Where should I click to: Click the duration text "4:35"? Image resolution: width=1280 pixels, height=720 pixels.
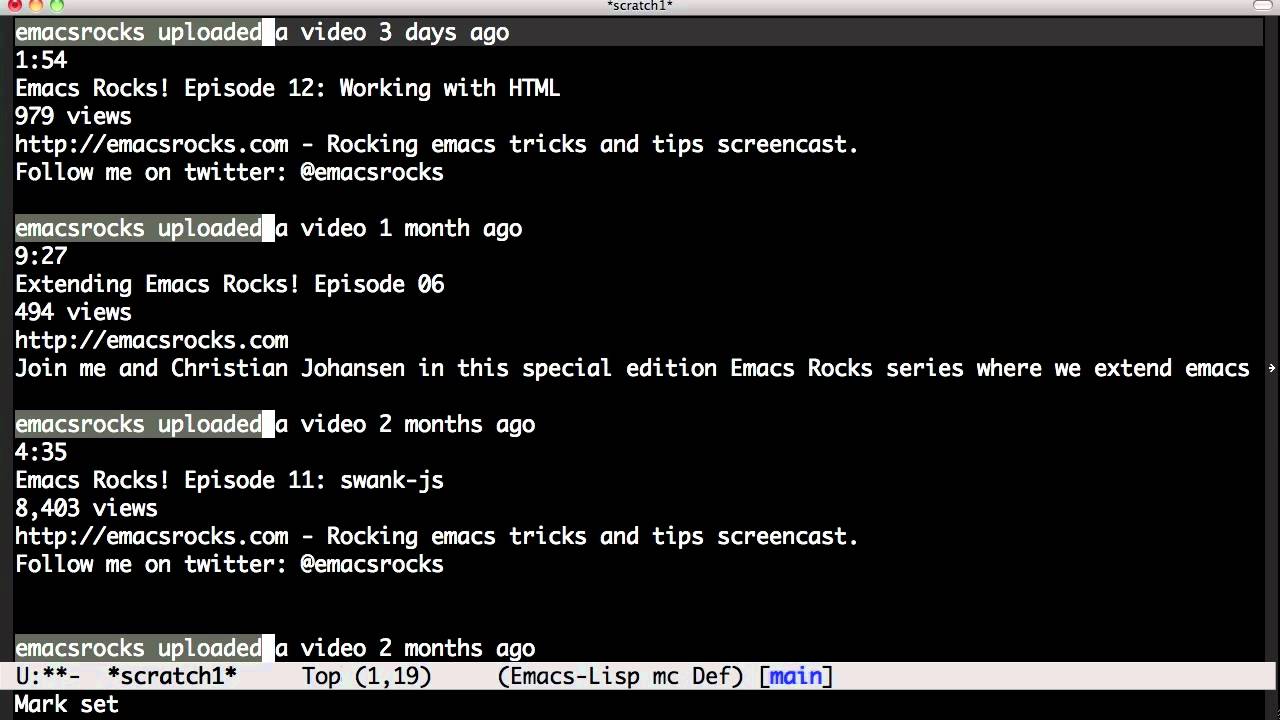pos(41,452)
